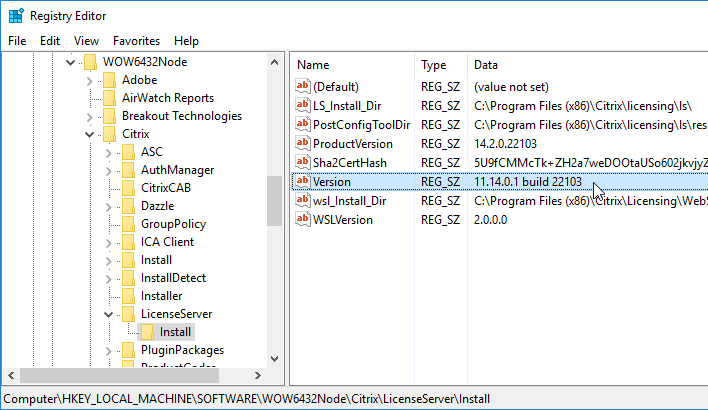Click the AirWatch Reports folder icon

coord(109,98)
